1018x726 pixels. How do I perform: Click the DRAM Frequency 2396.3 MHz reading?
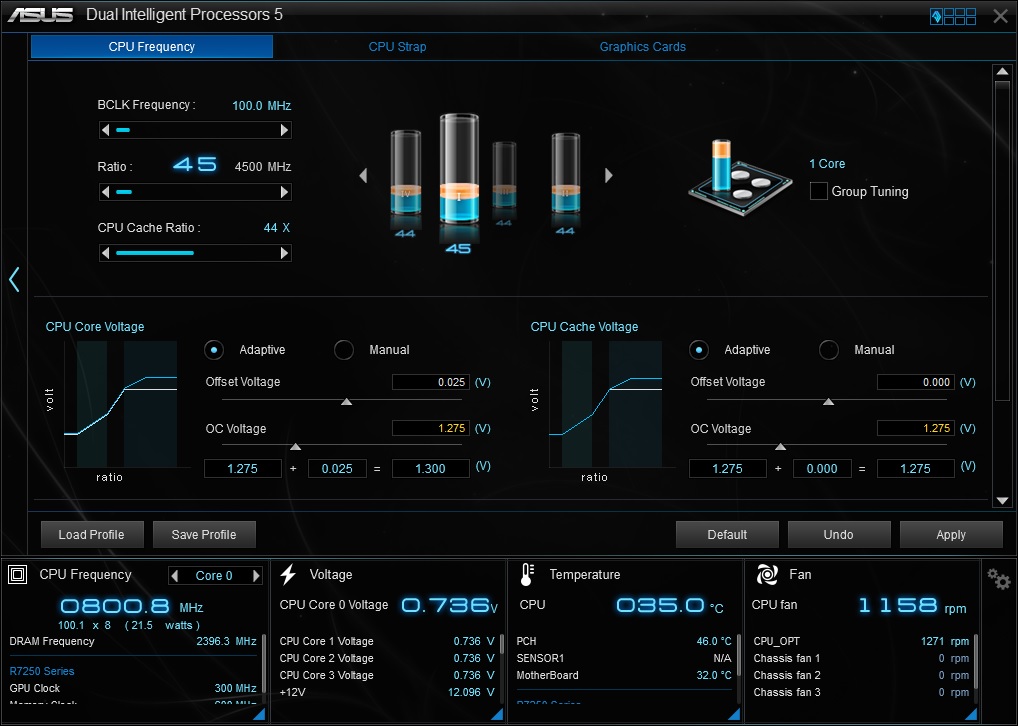pos(226,641)
